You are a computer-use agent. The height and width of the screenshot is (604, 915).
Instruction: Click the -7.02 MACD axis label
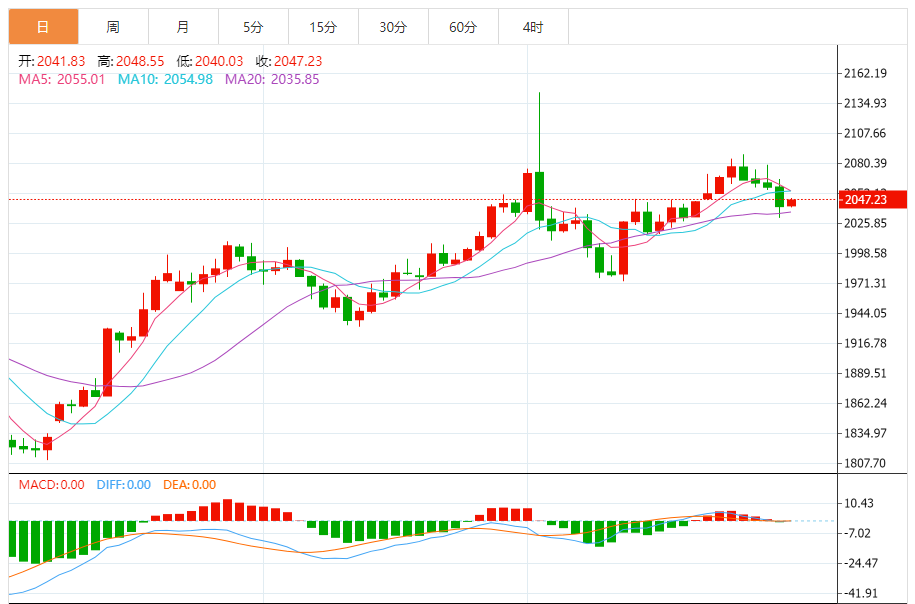(x=859, y=533)
